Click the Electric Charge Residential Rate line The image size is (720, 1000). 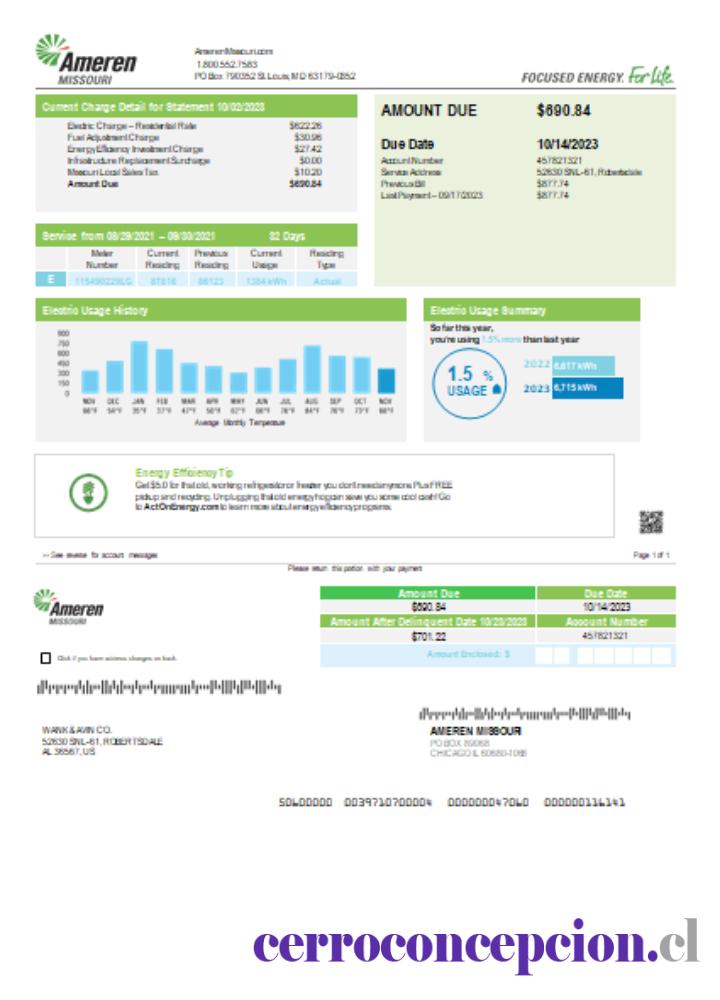pos(195,126)
